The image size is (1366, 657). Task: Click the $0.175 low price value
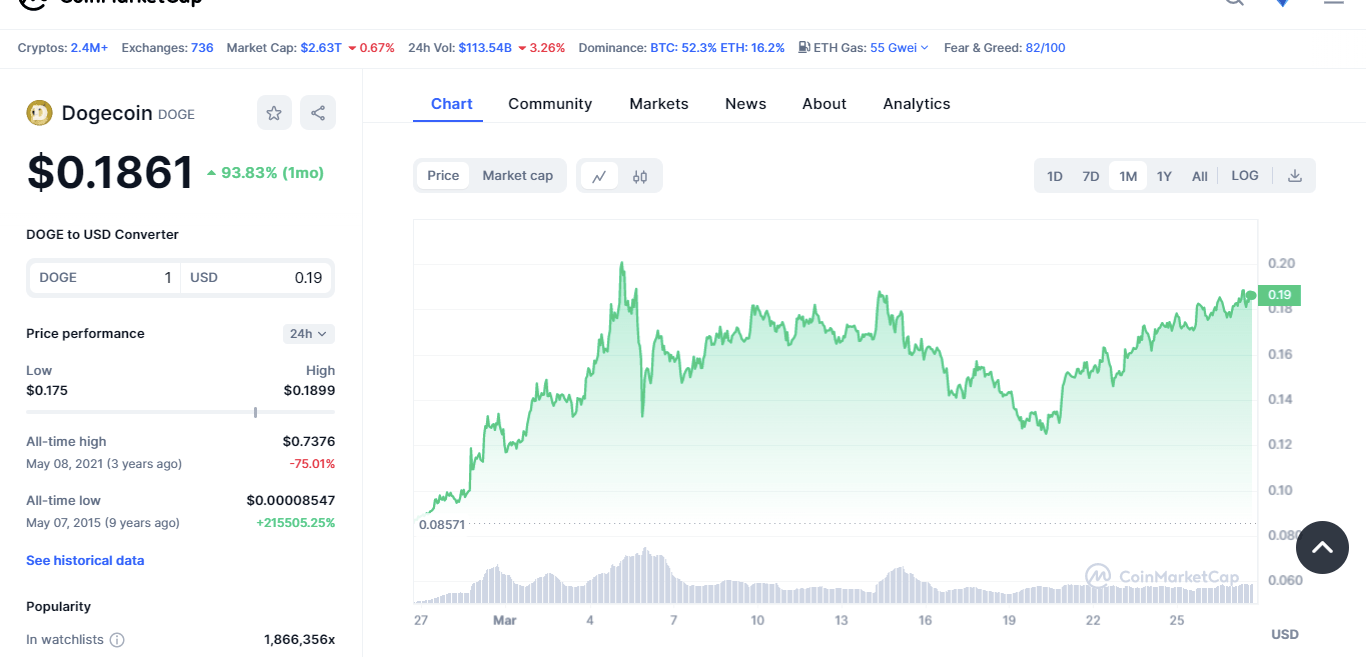pyautogui.click(x=47, y=390)
